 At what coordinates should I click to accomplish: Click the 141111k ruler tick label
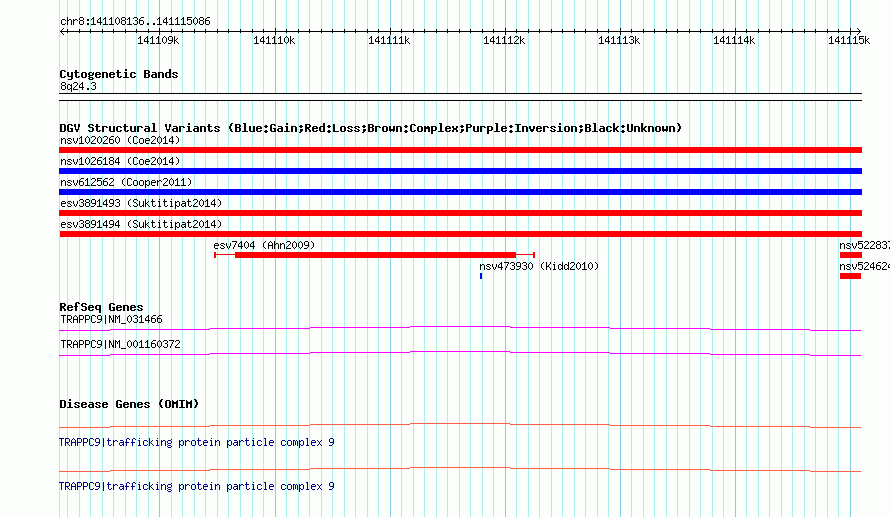[x=389, y=40]
